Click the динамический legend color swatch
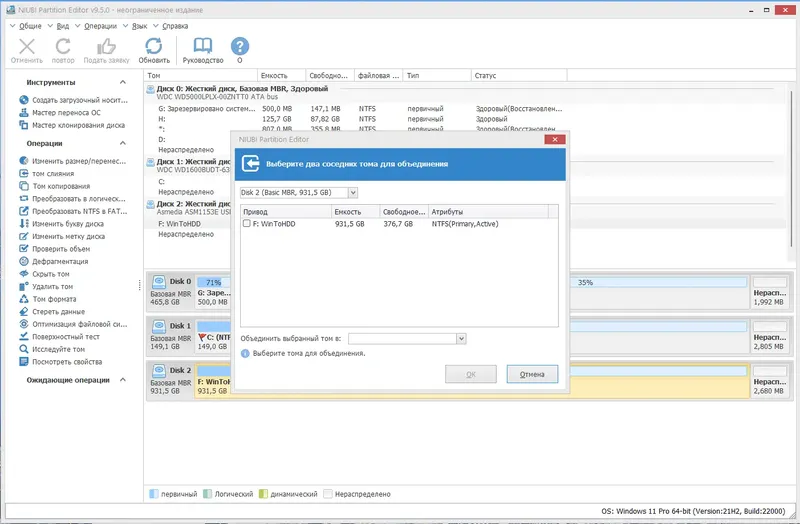Image resolution: width=800 pixels, height=524 pixels. tap(263, 494)
